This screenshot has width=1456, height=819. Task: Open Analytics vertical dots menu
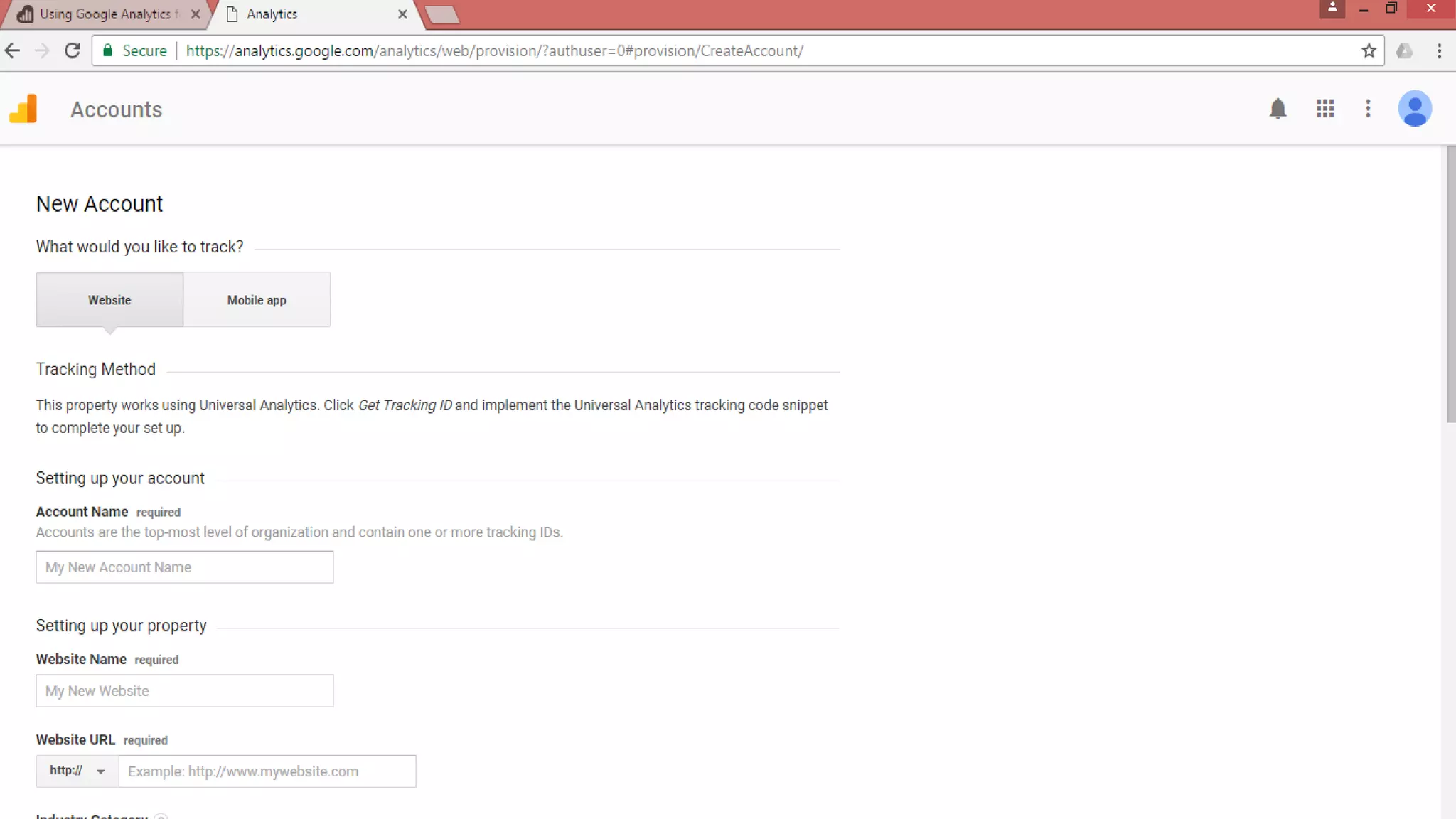pyautogui.click(x=1368, y=109)
